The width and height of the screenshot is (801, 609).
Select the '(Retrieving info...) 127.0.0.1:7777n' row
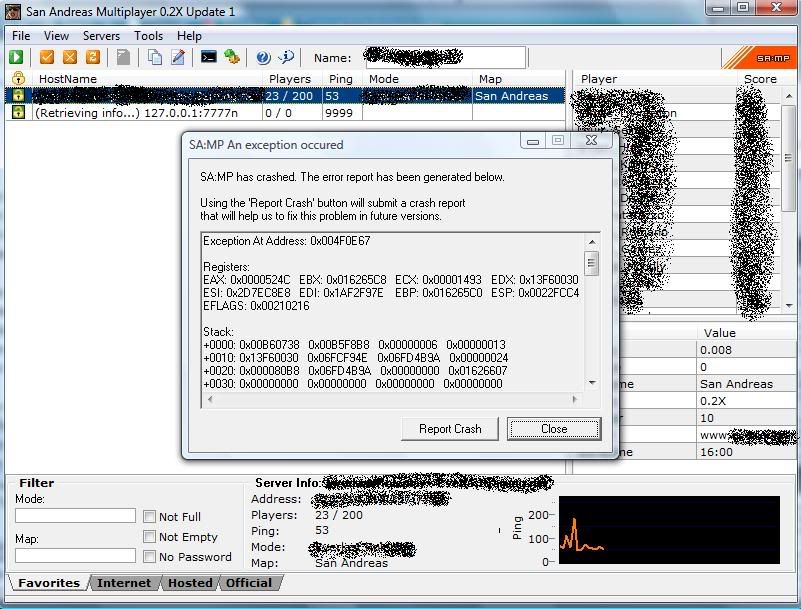tap(286, 112)
